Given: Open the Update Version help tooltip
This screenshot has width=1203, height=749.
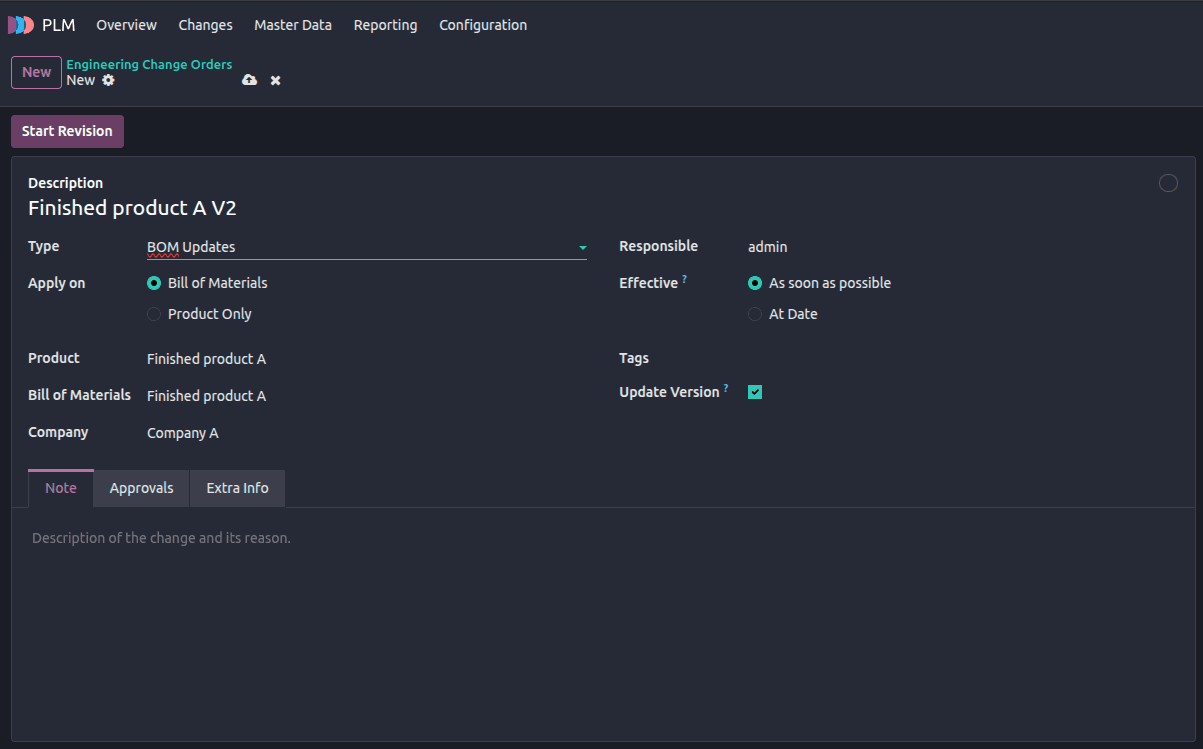Looking at the screenshot, I should point(726,388).
